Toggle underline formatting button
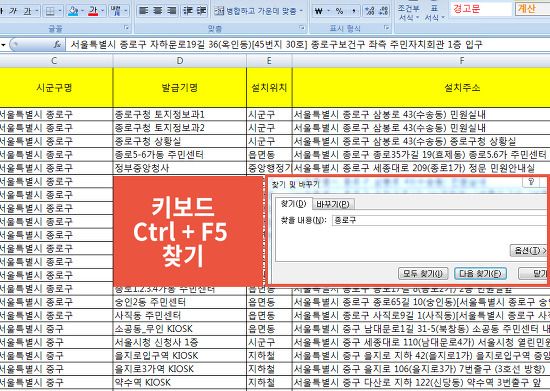 pyautogui.click(x=27, y=11)
